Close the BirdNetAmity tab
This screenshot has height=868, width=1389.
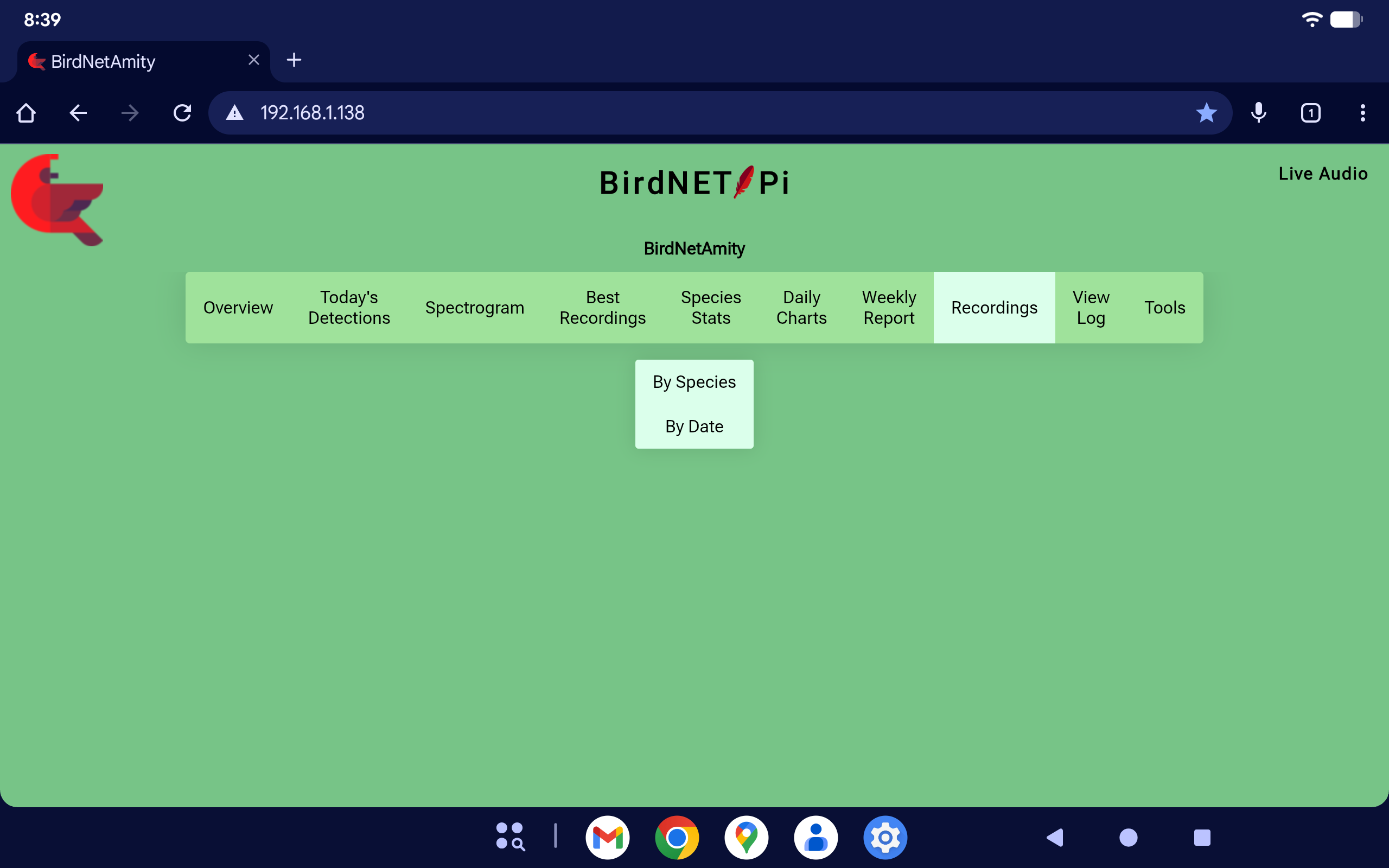(x=254, y=60)
